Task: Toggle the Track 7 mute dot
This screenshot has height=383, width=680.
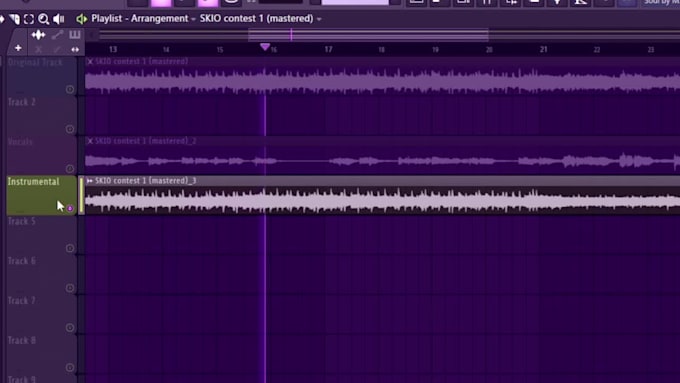Action: coord(70,327)
